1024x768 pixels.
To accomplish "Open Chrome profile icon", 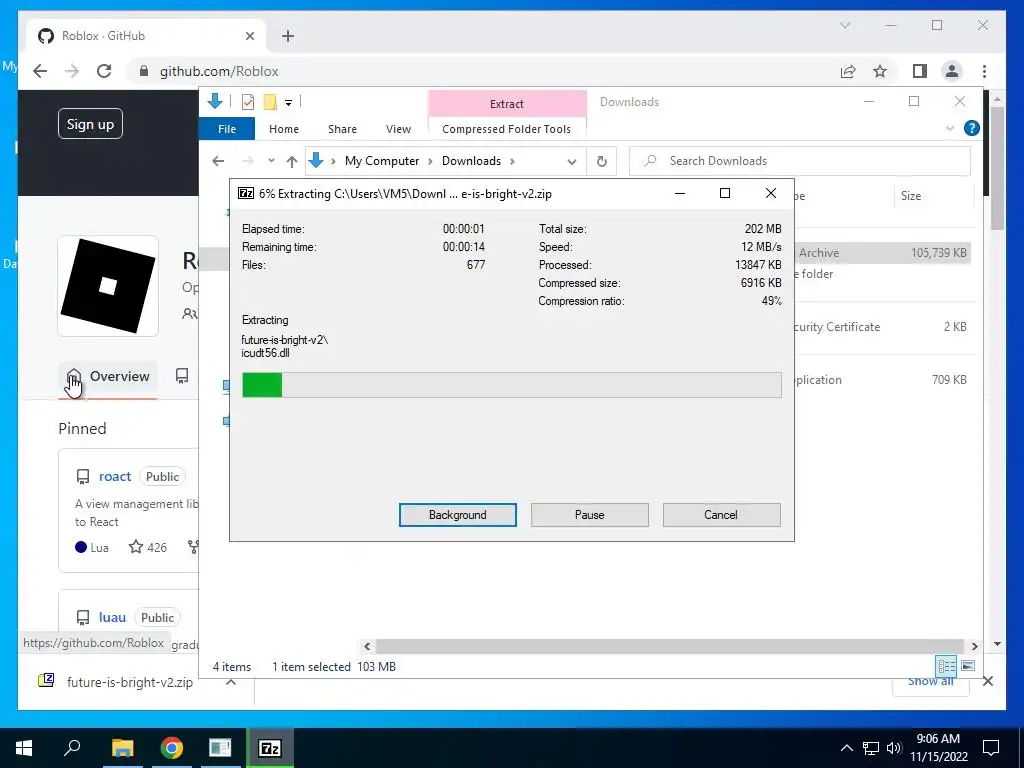I will point(952,71).
